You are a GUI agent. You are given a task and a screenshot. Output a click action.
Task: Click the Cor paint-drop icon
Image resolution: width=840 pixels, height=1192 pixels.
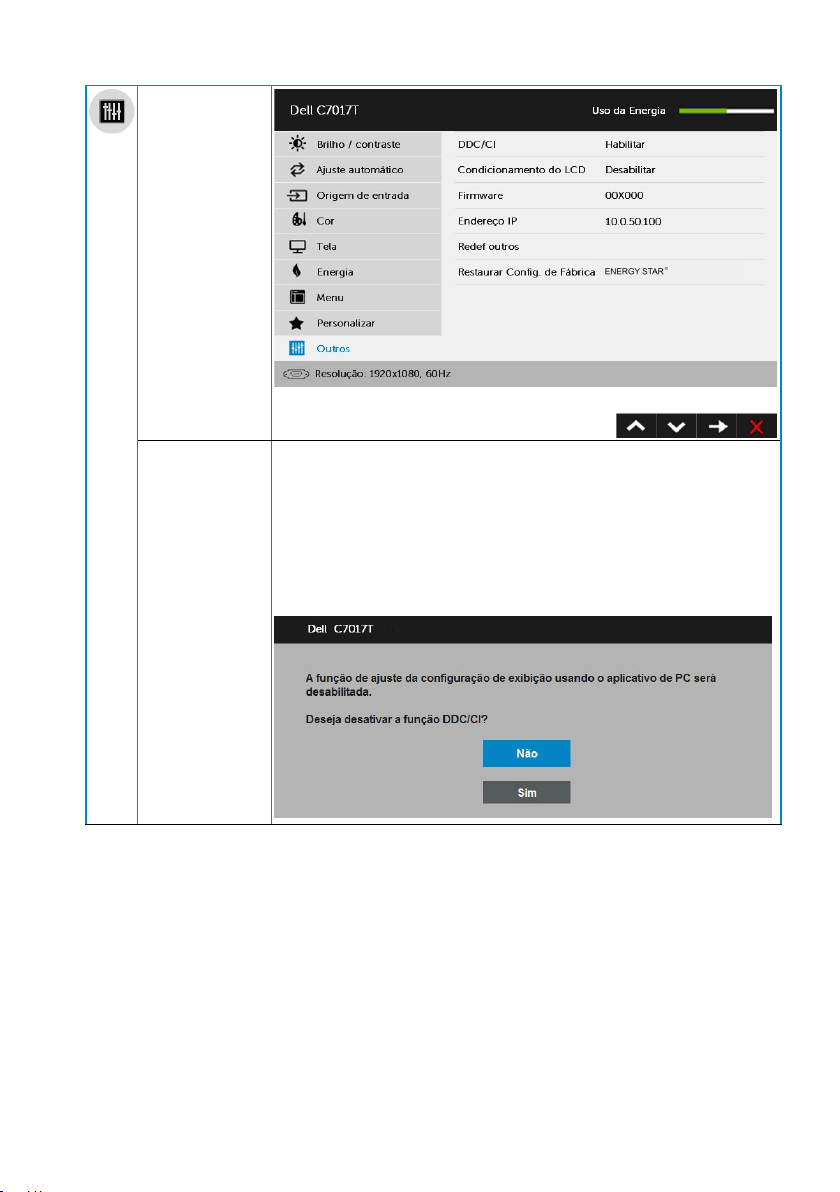299,220
